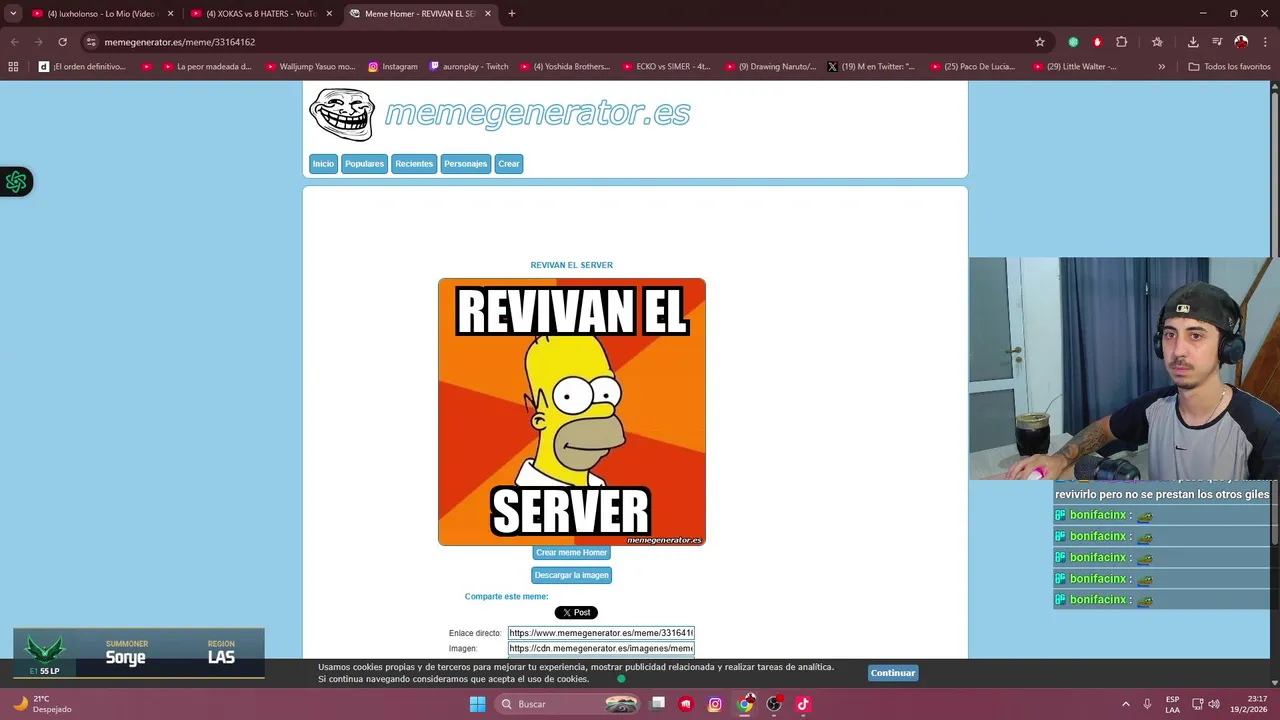
Task: Close the XOKAS vs 8 HATERS tab
Action: tap(329, 14)
